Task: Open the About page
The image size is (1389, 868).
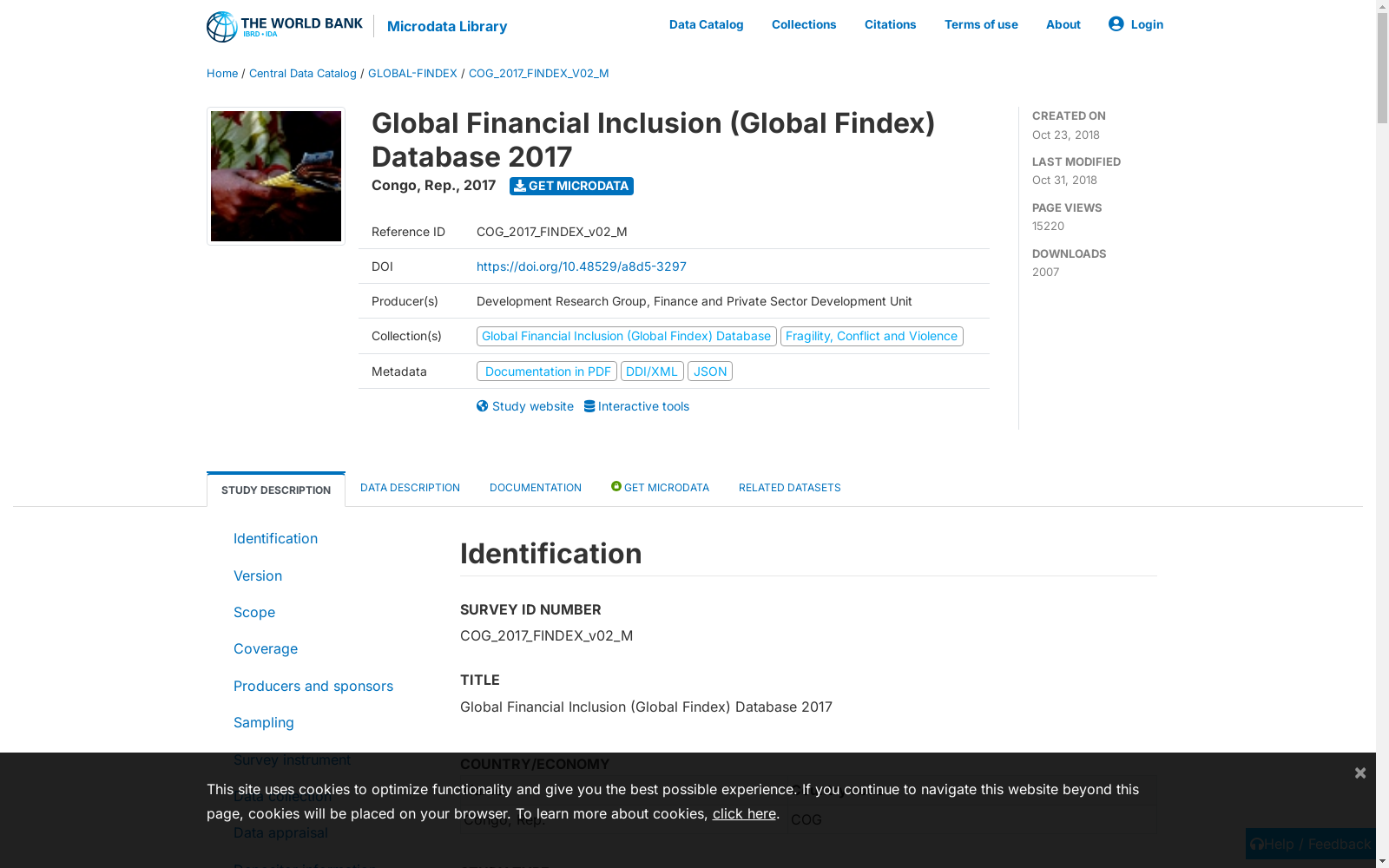Action: coord(1063,24)
